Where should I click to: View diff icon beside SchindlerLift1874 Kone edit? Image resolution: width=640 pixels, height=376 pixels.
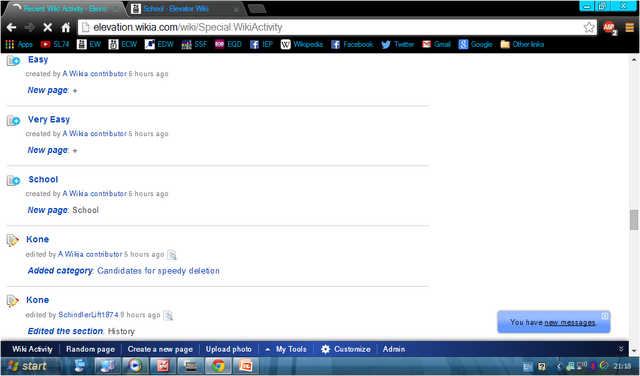(168, 315)
